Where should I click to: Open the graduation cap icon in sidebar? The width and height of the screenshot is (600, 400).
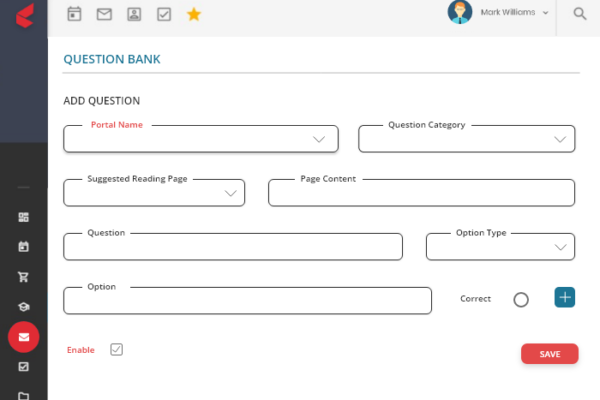[x=23, y=307]
